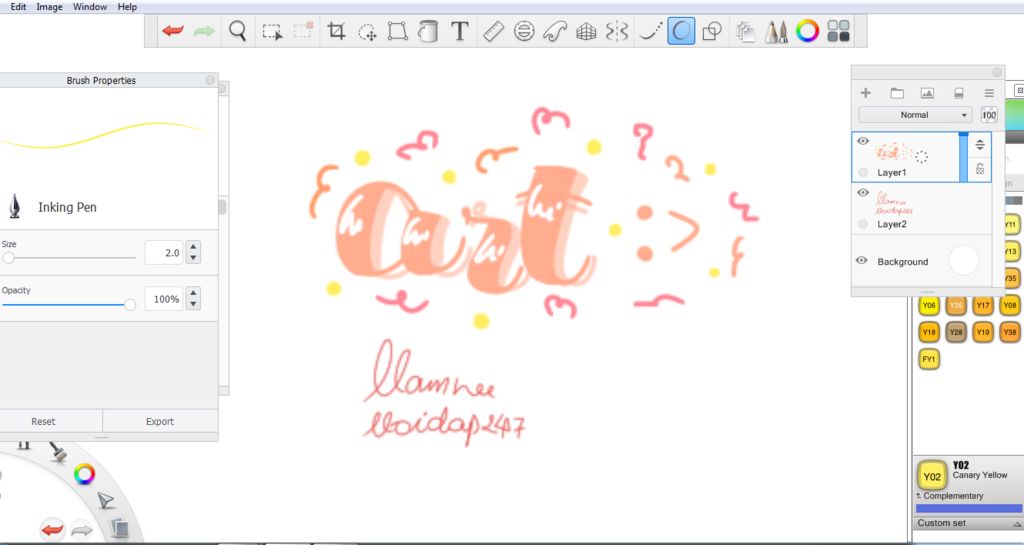Increase brush Size with up arrow
Viewport: 1024px width, 545px height.
click(x=193, y=247)
